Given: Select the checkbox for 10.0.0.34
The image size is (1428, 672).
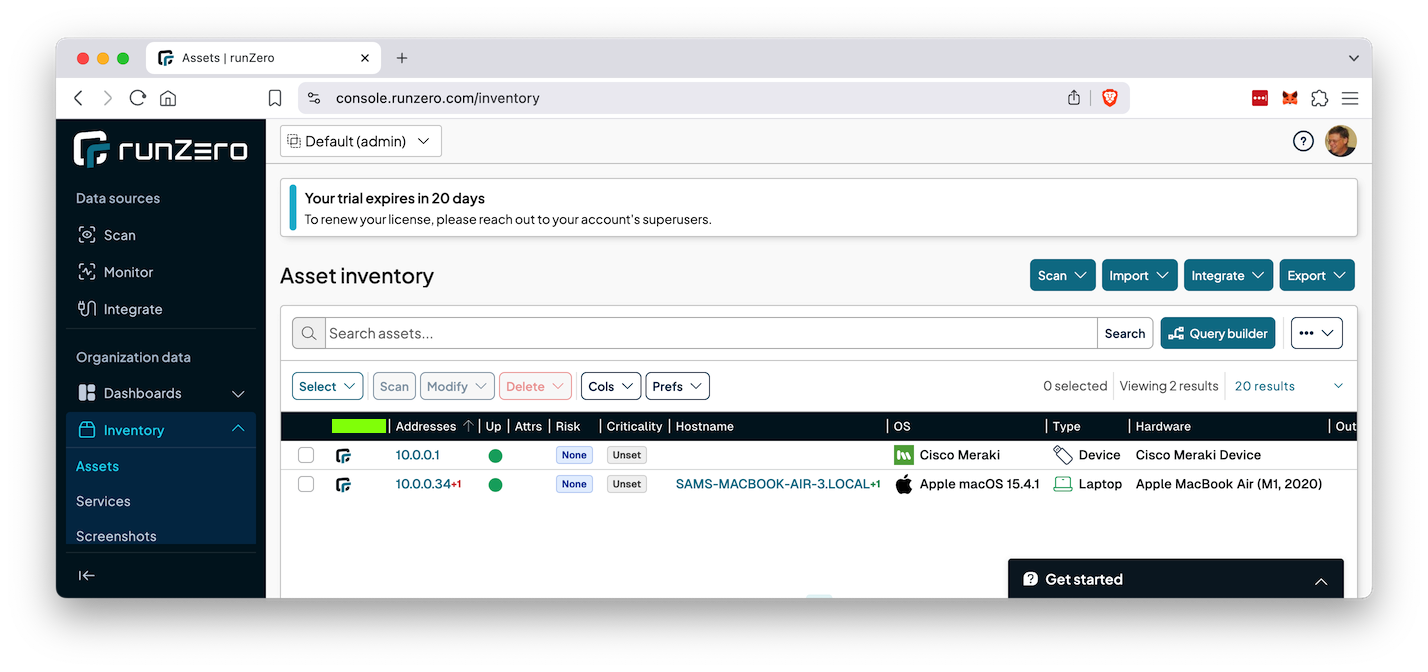Looking at the screenshot, I should click(x=306, y=484).
